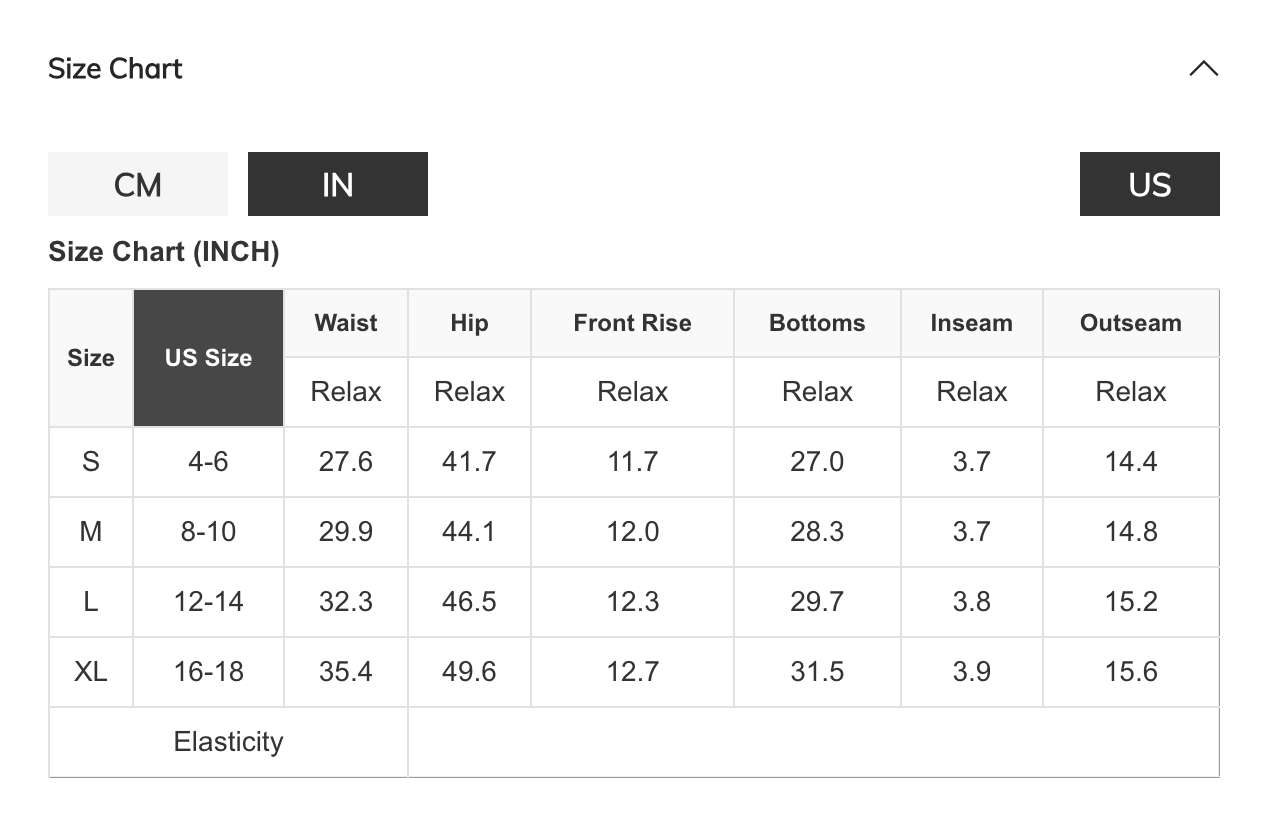Click the Outseam column header

pos(1130,323)
